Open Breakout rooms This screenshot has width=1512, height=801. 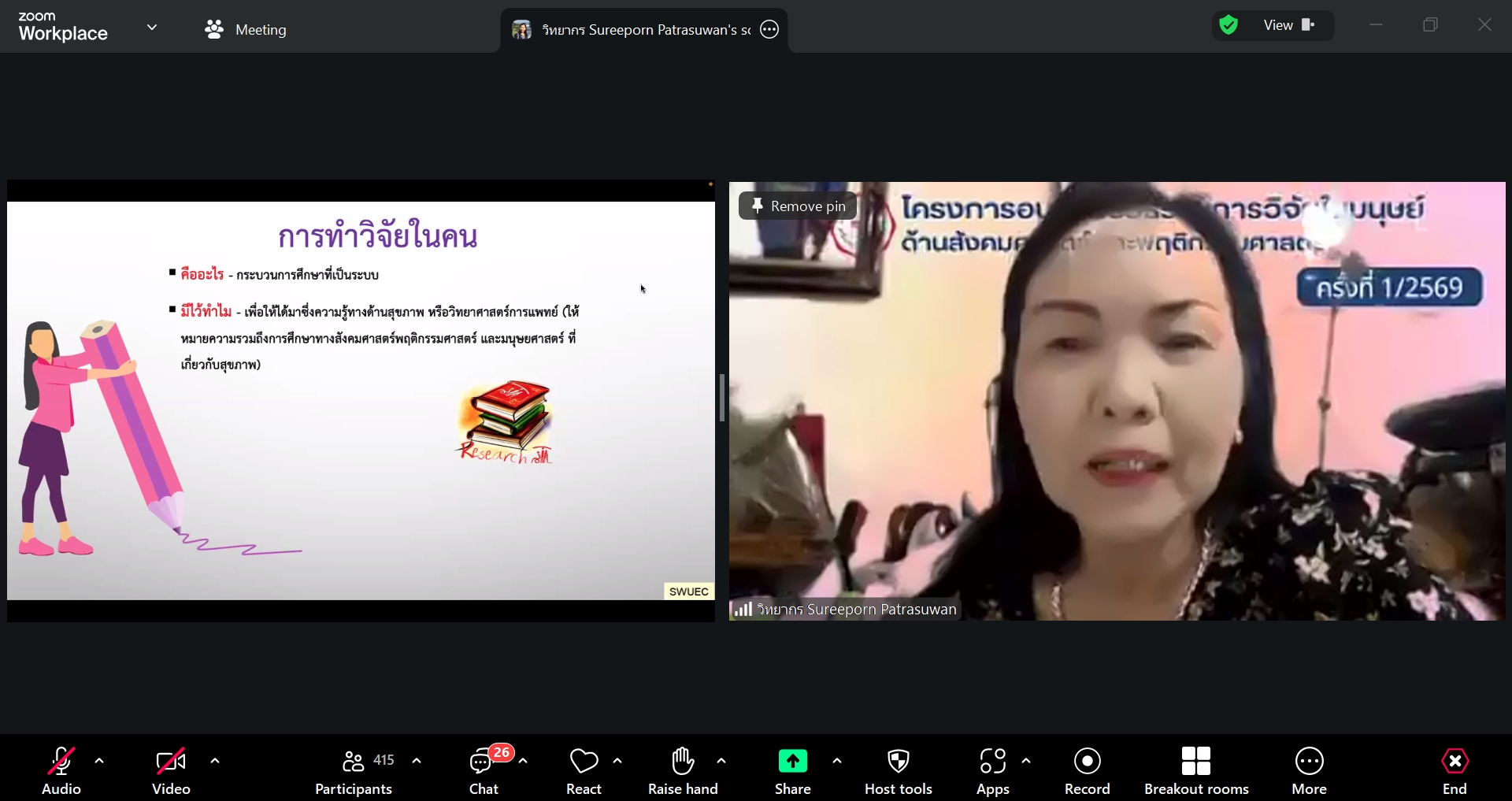point(1196,769)
